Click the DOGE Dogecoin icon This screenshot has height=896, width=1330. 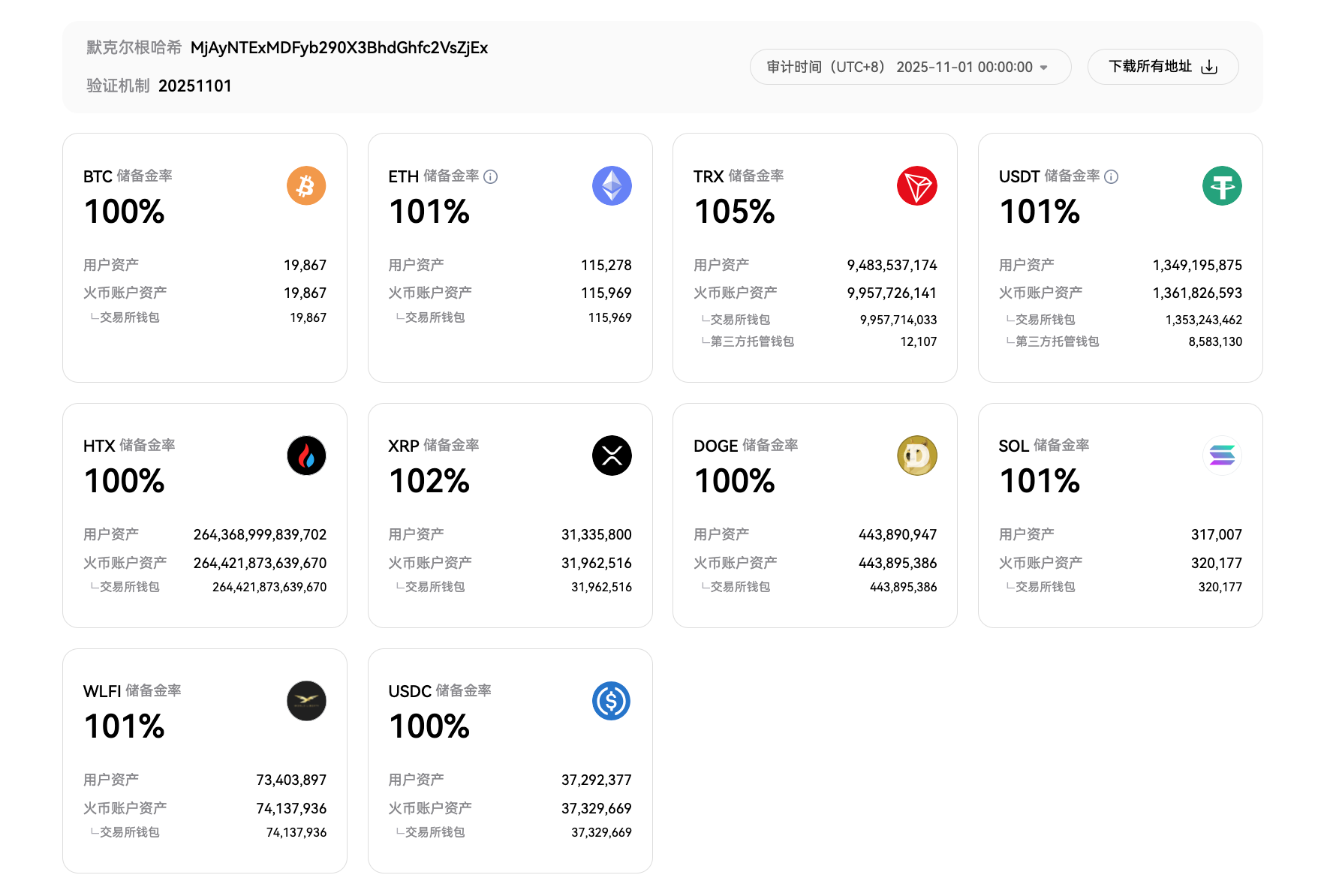click(x=916, y=456)
